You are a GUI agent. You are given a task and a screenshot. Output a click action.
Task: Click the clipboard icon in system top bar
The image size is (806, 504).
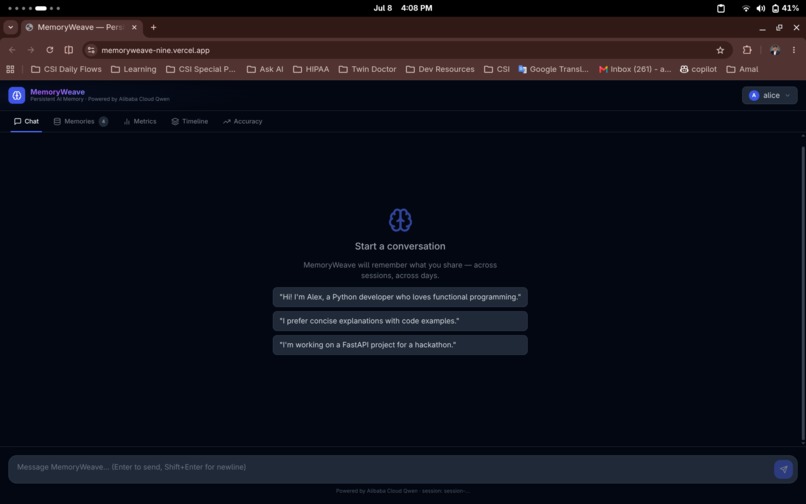point(721,8)
